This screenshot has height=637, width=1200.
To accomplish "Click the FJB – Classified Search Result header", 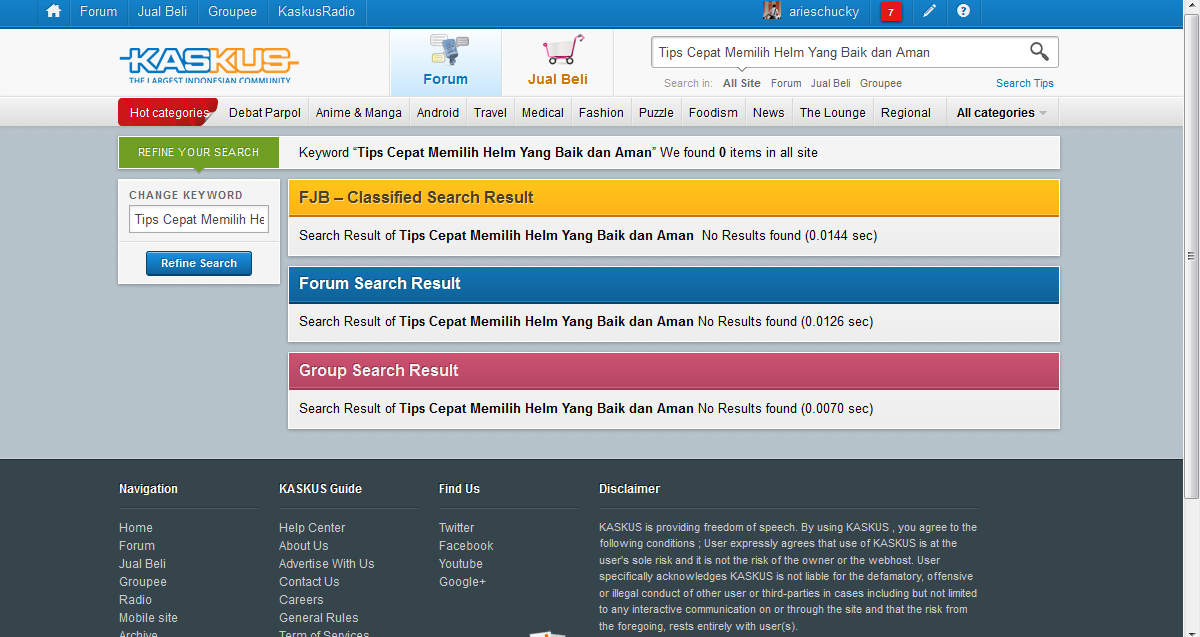I will (x=674, y=198).
